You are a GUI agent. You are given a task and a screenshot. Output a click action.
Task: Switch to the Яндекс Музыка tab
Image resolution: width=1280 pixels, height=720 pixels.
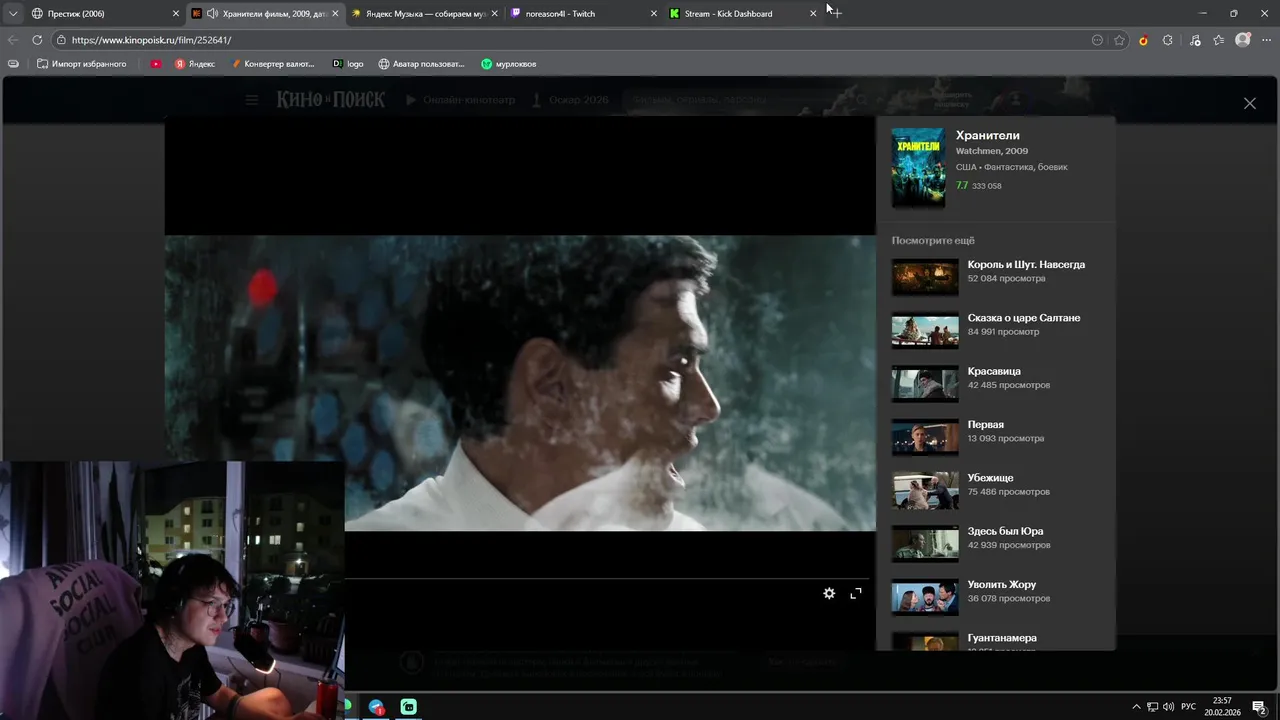coord(425,13)
